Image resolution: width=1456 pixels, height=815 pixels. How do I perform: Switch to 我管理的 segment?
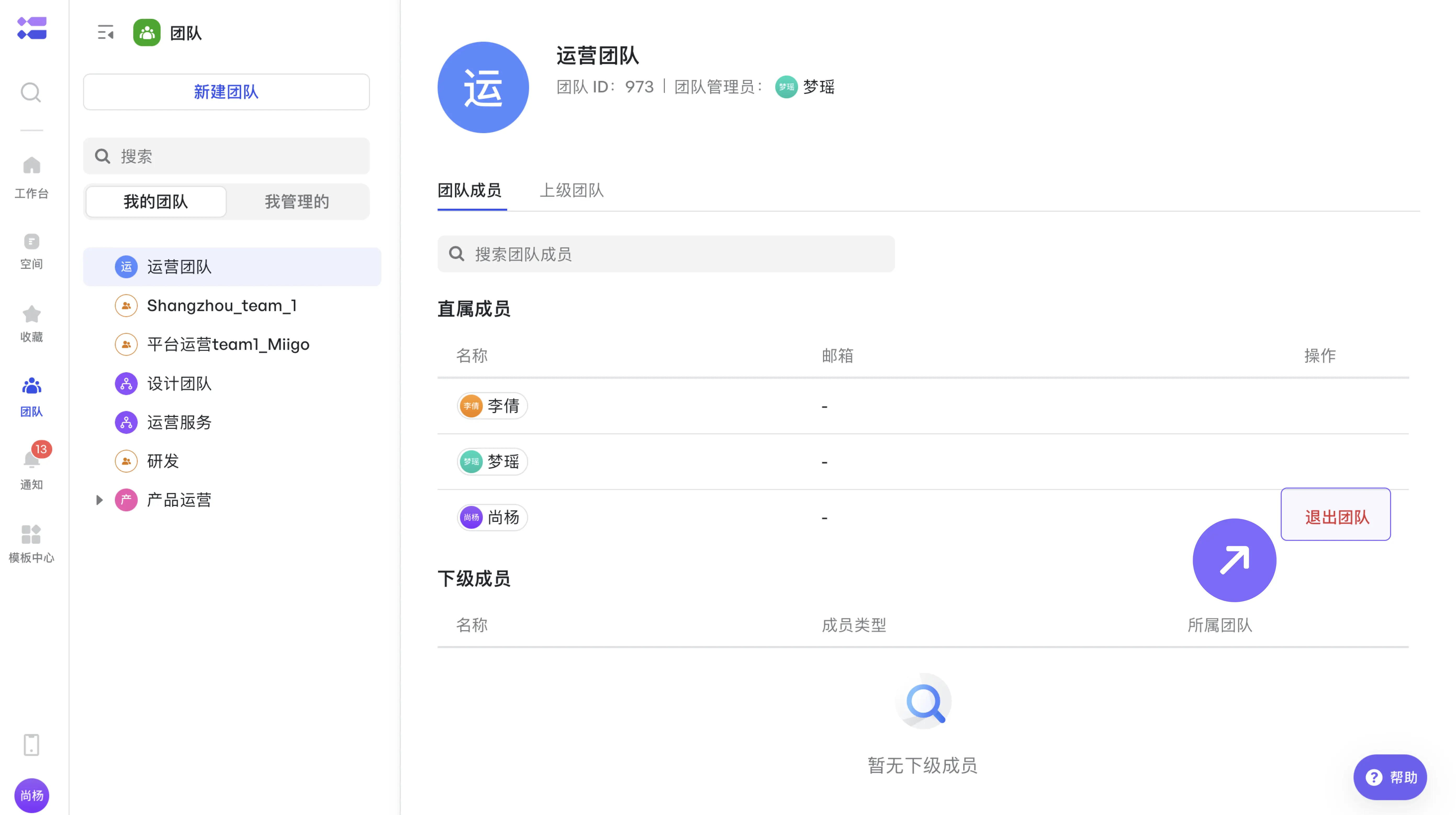(x=297, y=202)
